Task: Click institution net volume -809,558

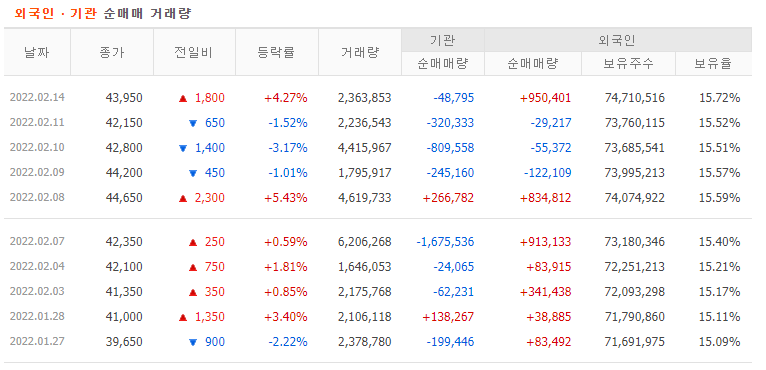Action: 450,148
